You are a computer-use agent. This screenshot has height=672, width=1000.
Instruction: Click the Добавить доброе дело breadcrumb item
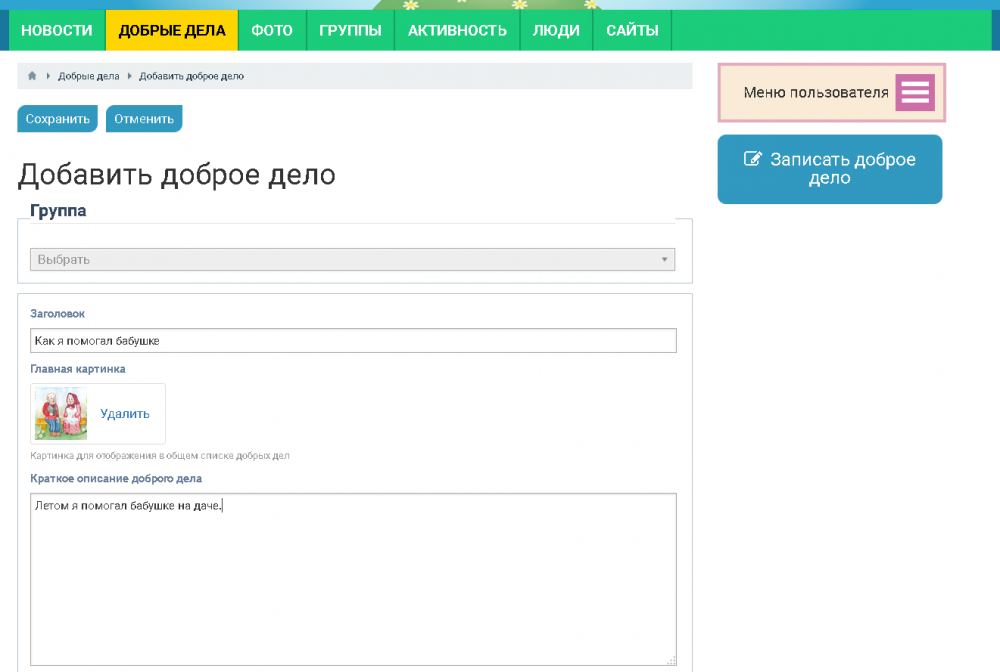191,76
